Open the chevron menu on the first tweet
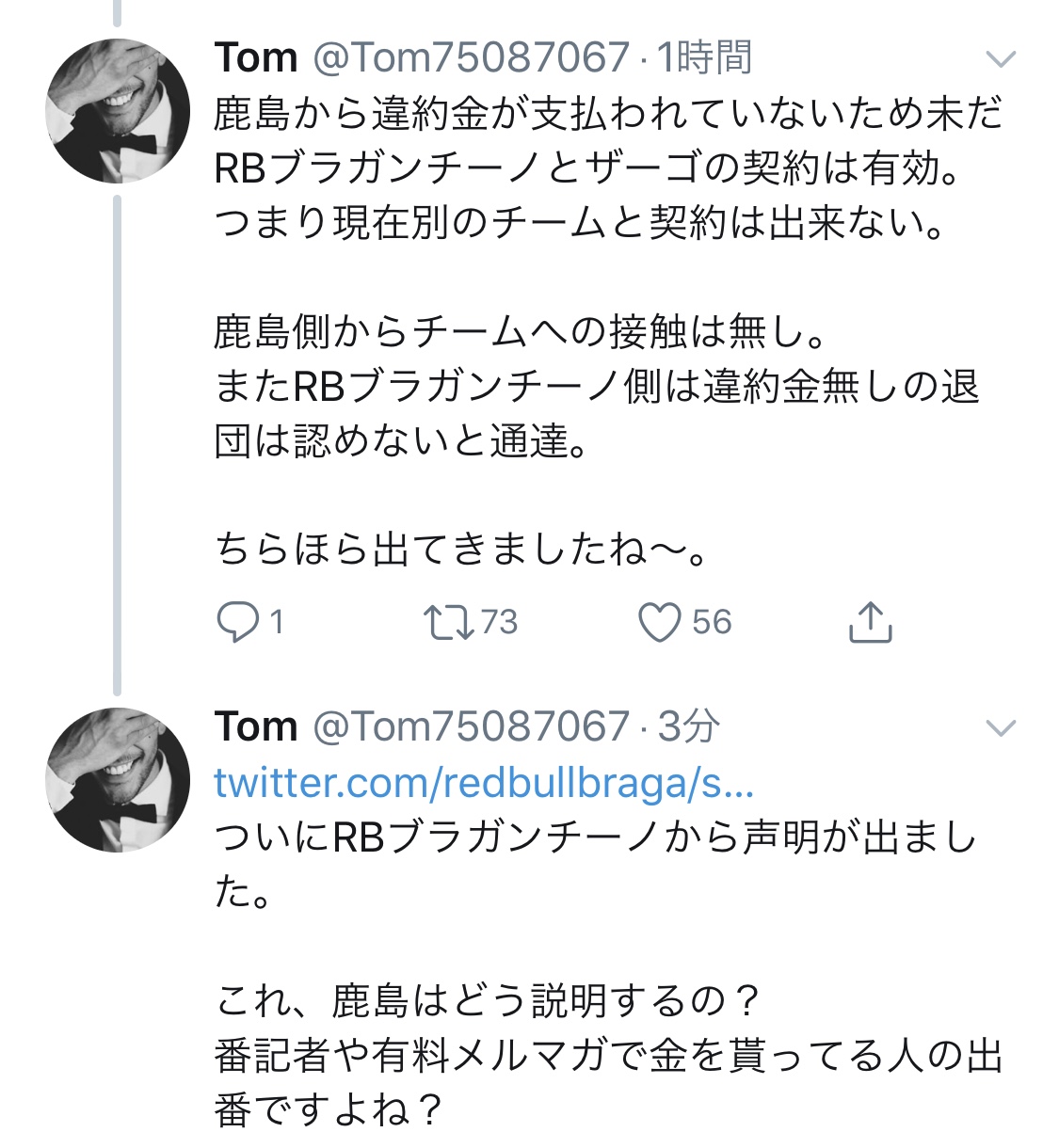The width and height of the screenshot is (1059, 1148). 1000,59
